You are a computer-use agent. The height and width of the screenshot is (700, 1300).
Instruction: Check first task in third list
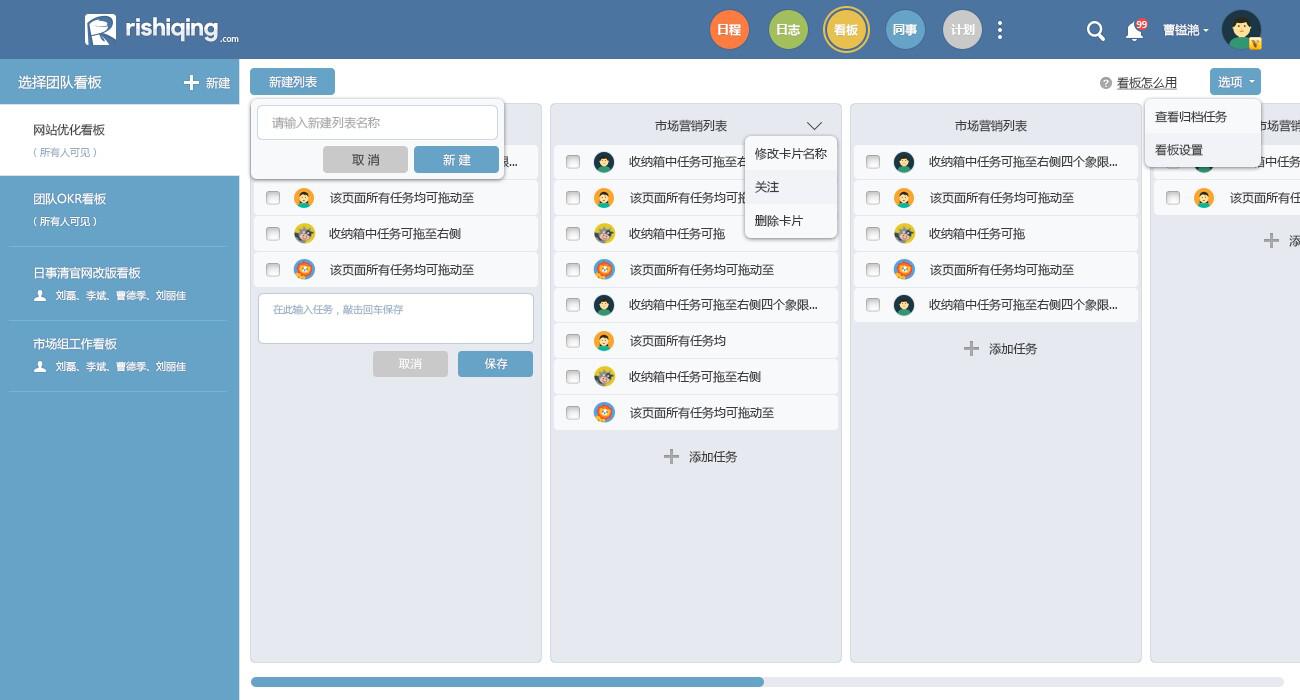873,162
